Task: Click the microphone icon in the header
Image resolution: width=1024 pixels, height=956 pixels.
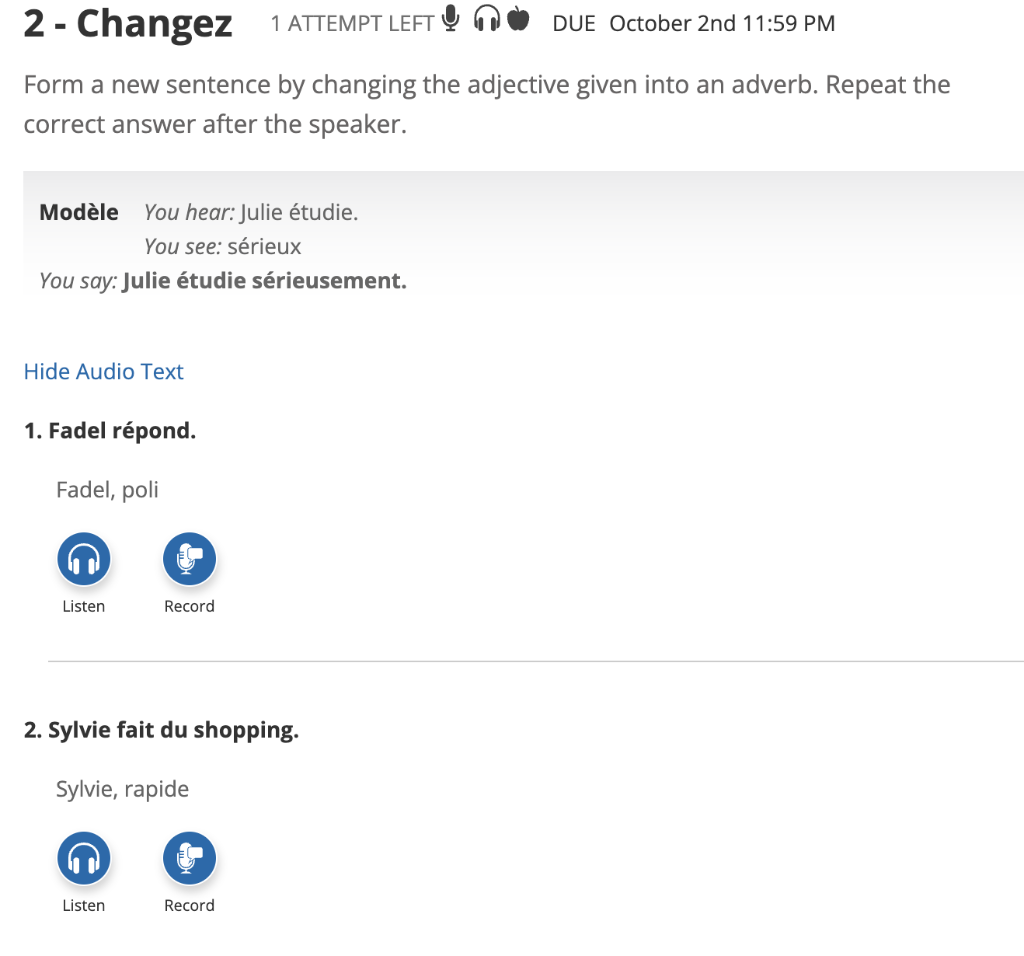Action: pos(451,19)
